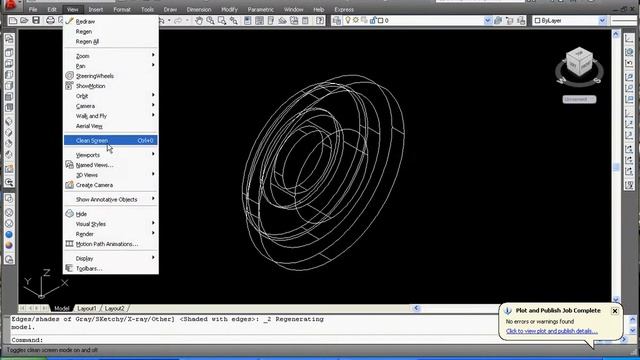Image resolution: width=640 pixels, height=360 pixels.
Task: Click the Redo arrow icon
Action: point(178,20)
